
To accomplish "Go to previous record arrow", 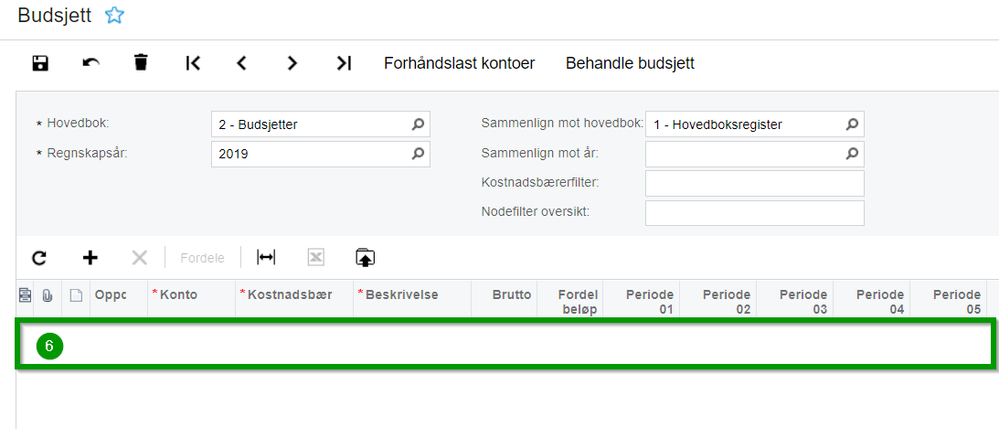I will pos(242,63).
